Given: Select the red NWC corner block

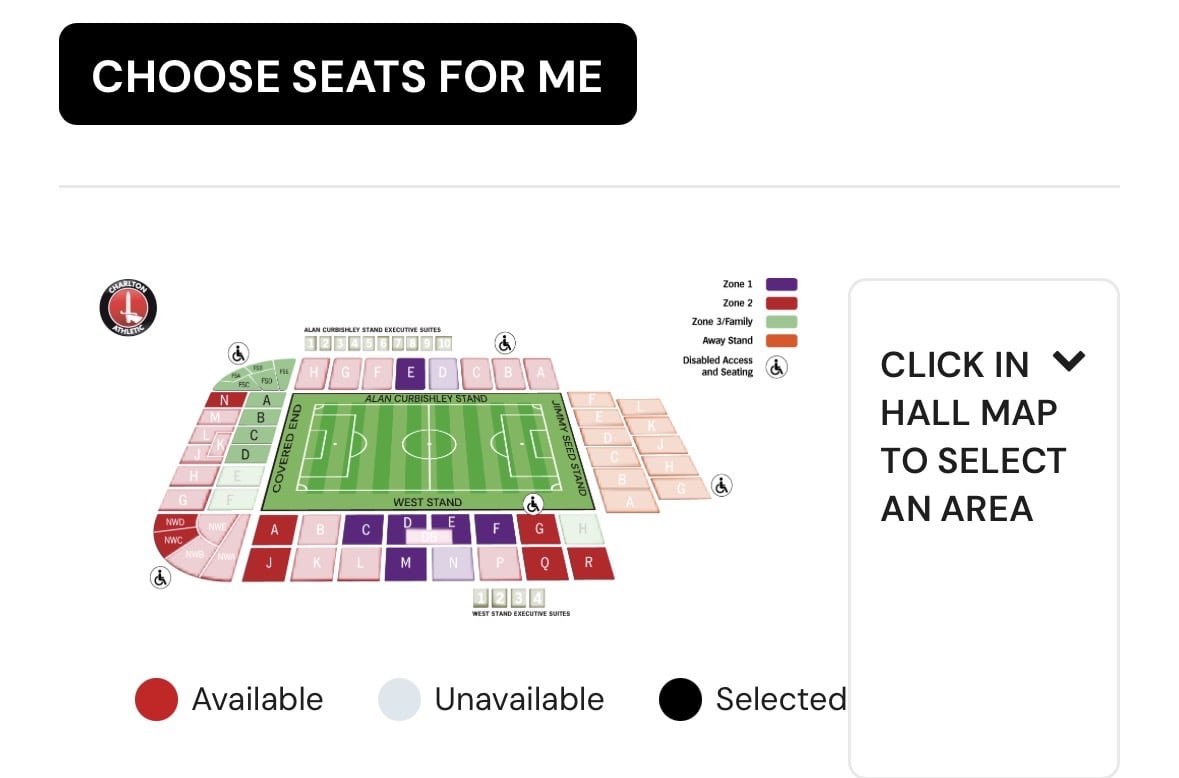Looking at the screenshot, I should click(172, 541).
